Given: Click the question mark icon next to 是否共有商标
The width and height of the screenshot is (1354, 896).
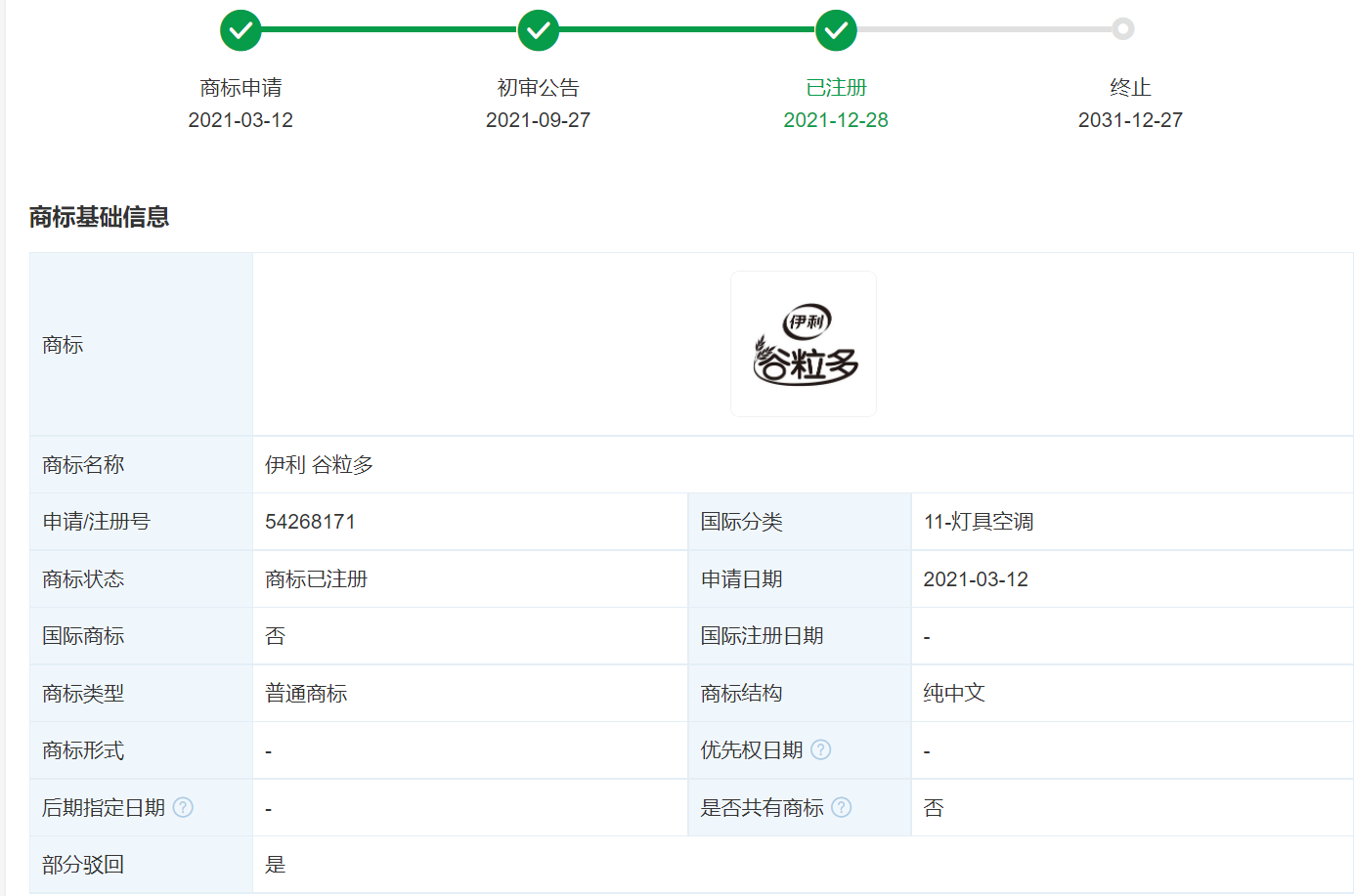Looking at the screenshot, I should pyautogui.click(x=842, y=807).
